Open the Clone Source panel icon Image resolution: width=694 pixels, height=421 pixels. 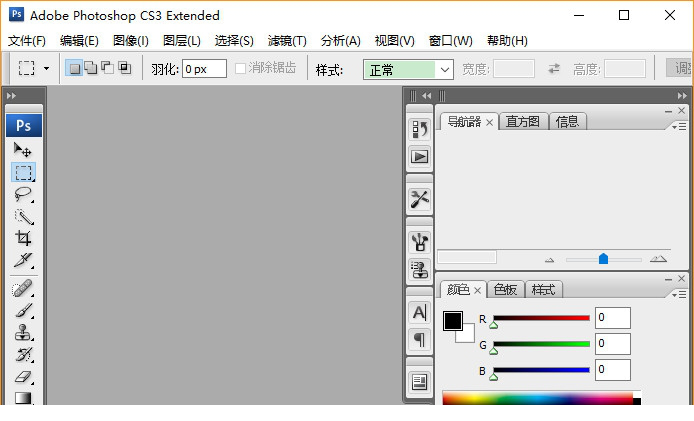pos(419,269)
